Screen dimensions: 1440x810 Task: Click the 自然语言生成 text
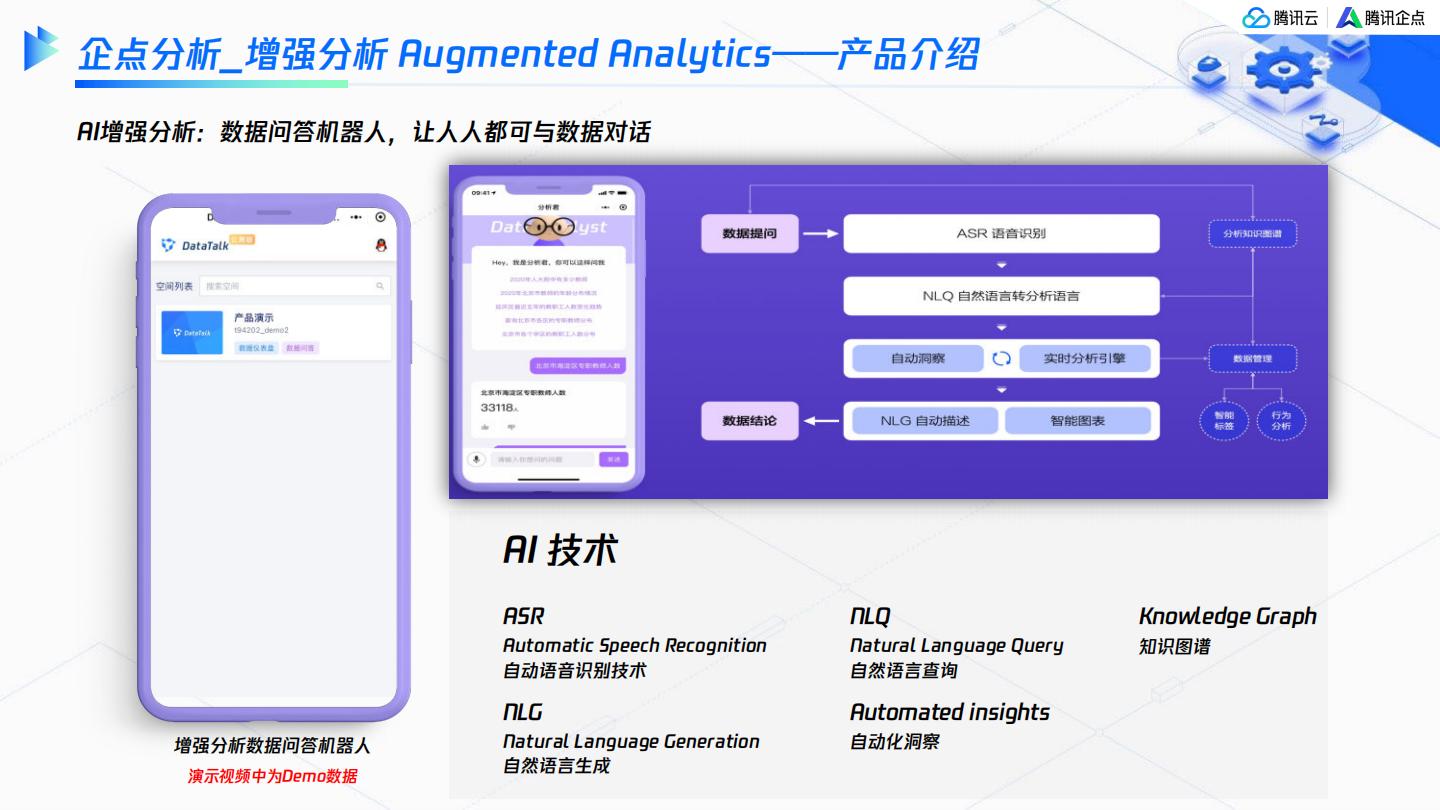(556, 766)
